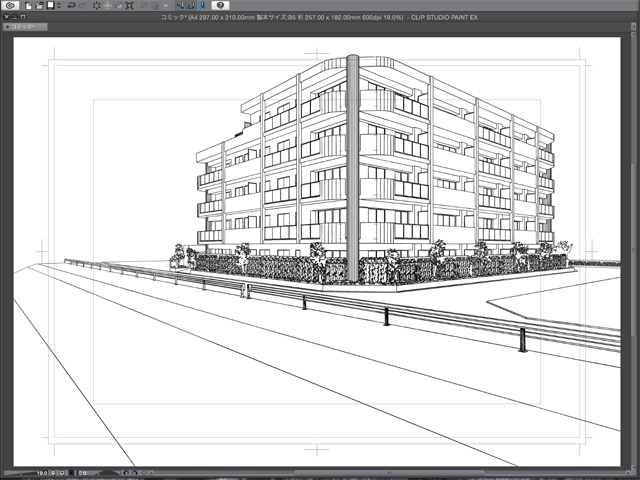640x480 pixels.
Task: Click the horizontal scrollbar below canvas
Action: click(x=388, y=473)
